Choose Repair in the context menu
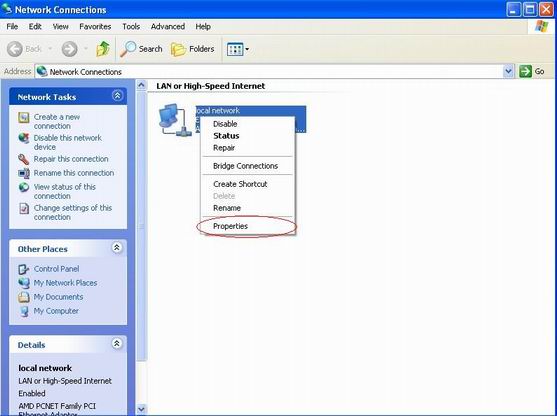The image size is (557, 416). (x=248, y=148)
